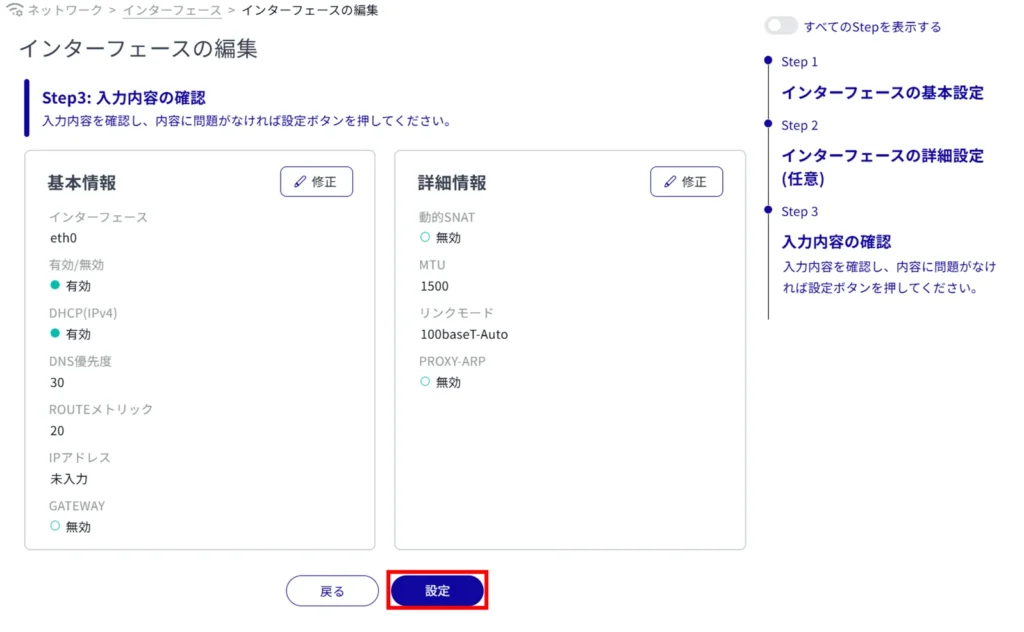
Task: Click 有効/無効 status indicator dot
Action: point(55,285)
